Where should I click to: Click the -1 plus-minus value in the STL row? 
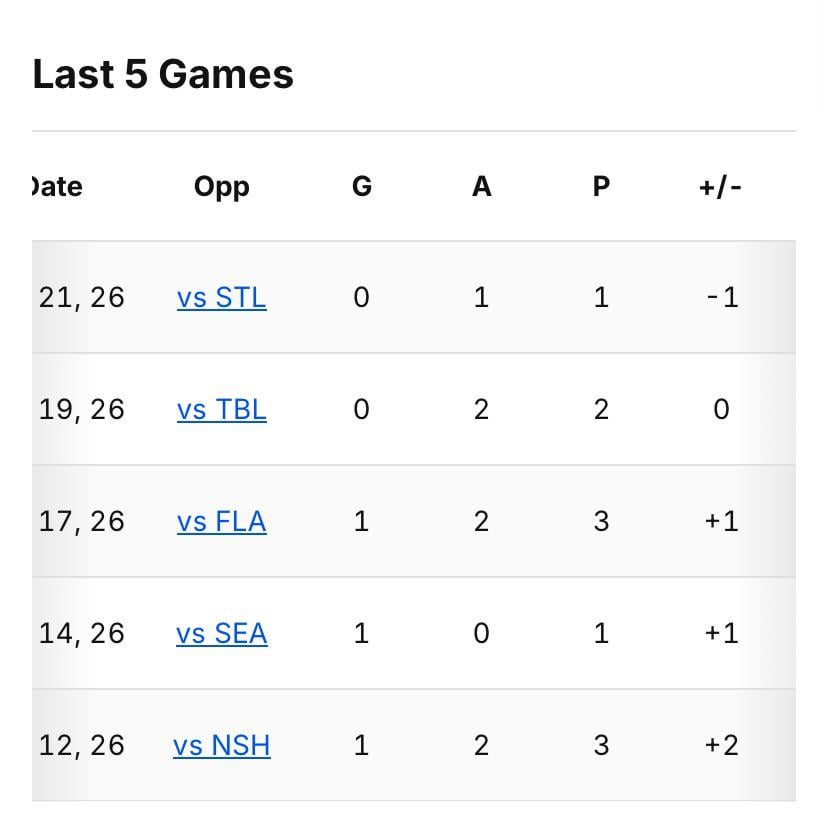click(x=721, y=297)
